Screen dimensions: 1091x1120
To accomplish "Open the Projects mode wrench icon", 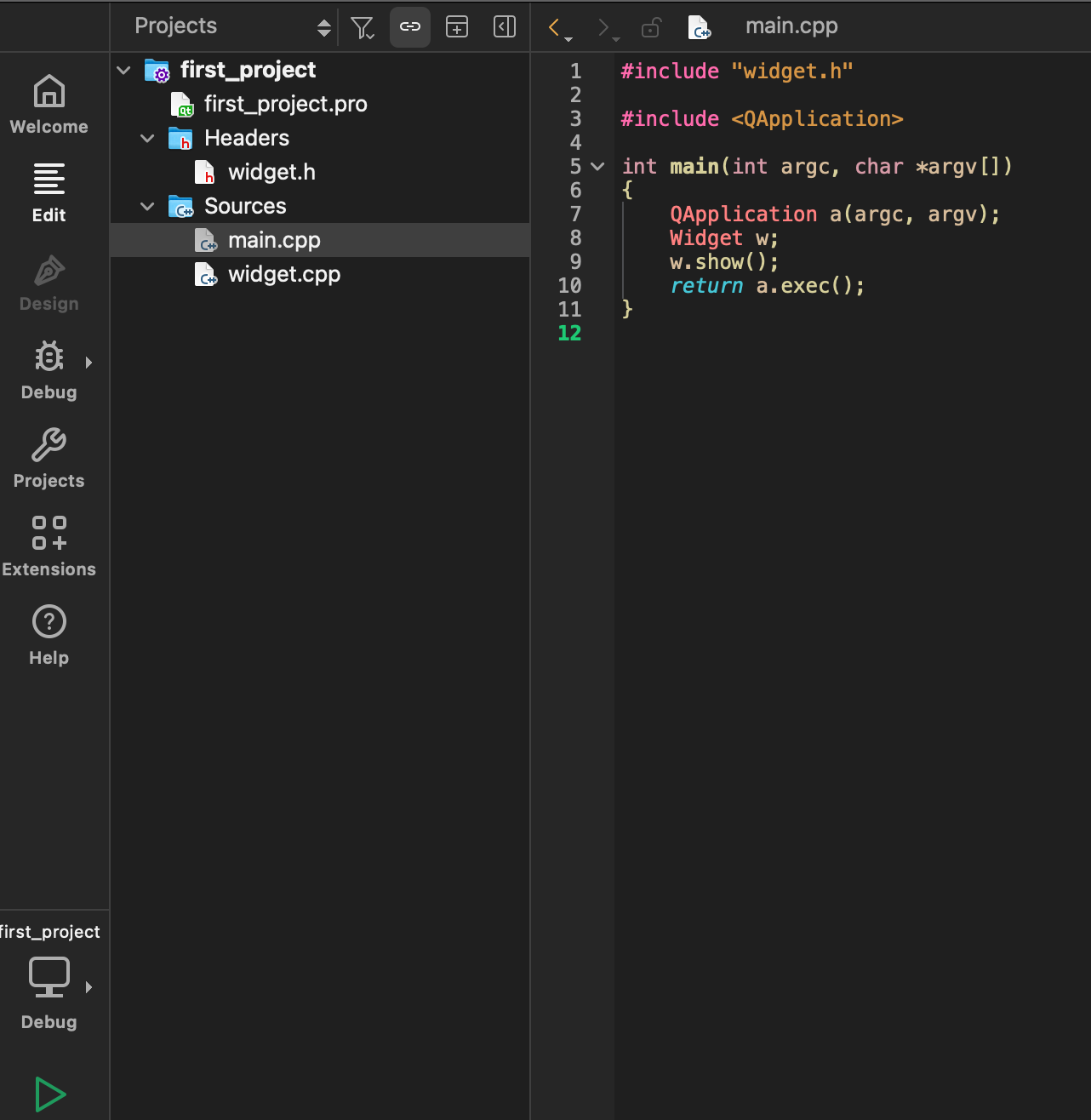I will coord(49,445).
